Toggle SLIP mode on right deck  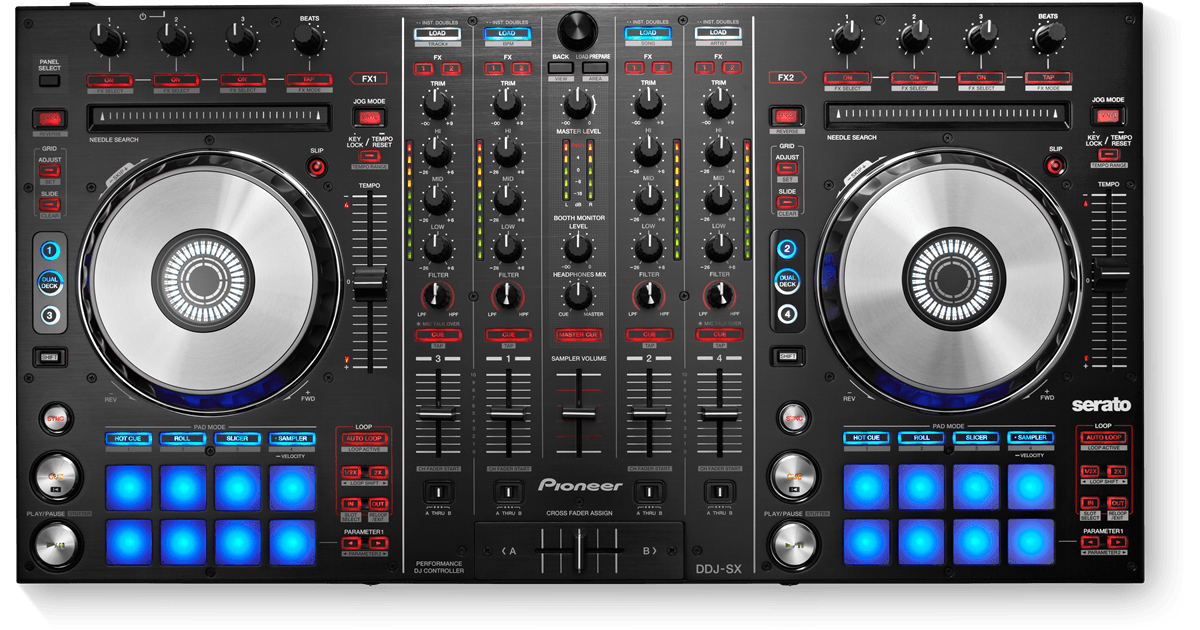[1055, 167]
